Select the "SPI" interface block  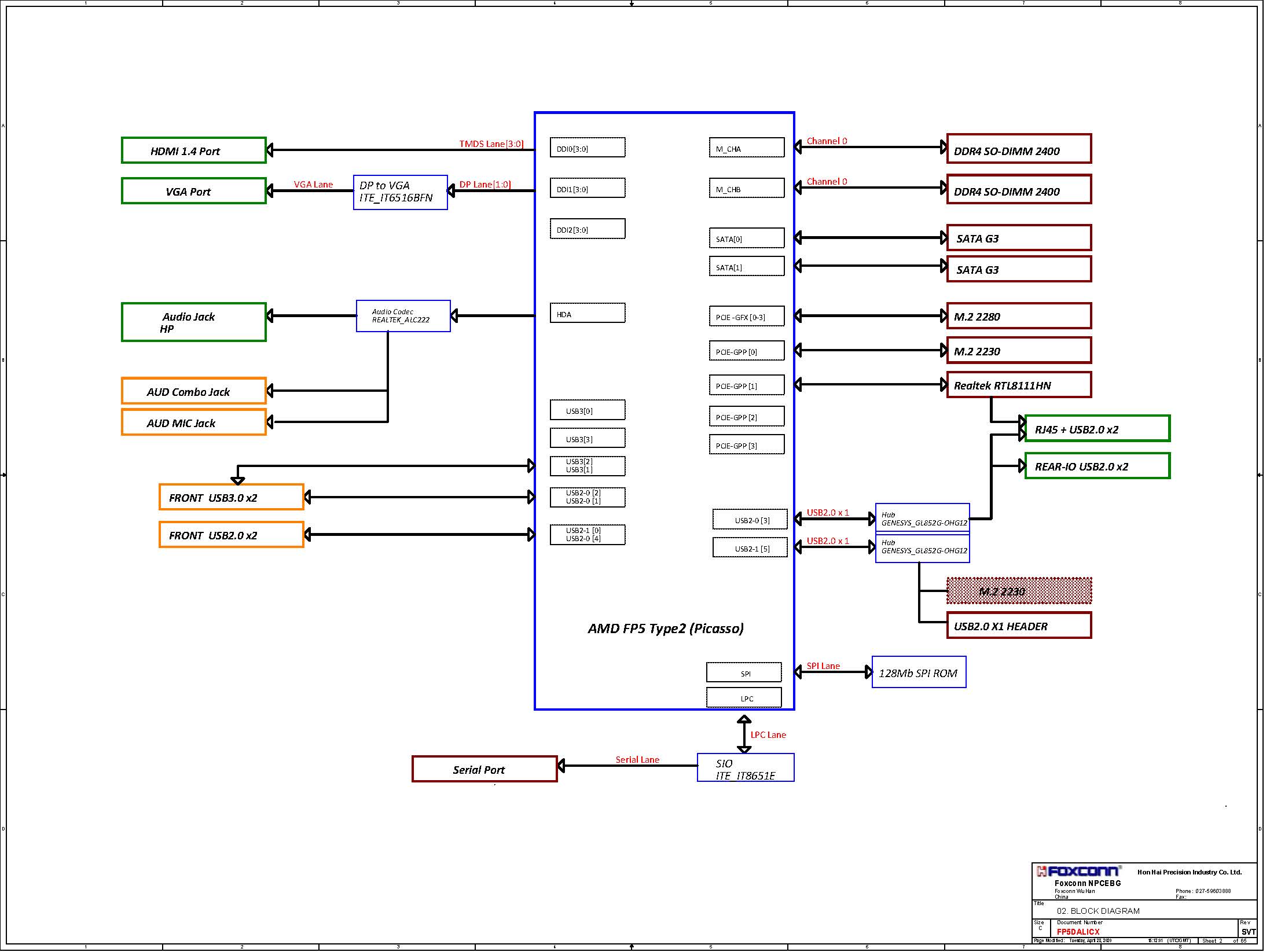[744, 672]
